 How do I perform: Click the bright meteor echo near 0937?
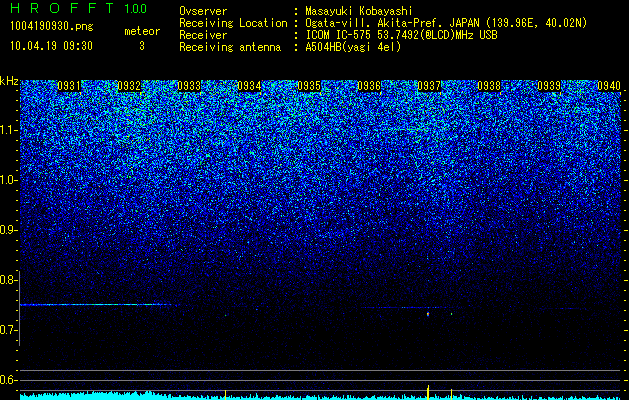click(x=428, y=314)
